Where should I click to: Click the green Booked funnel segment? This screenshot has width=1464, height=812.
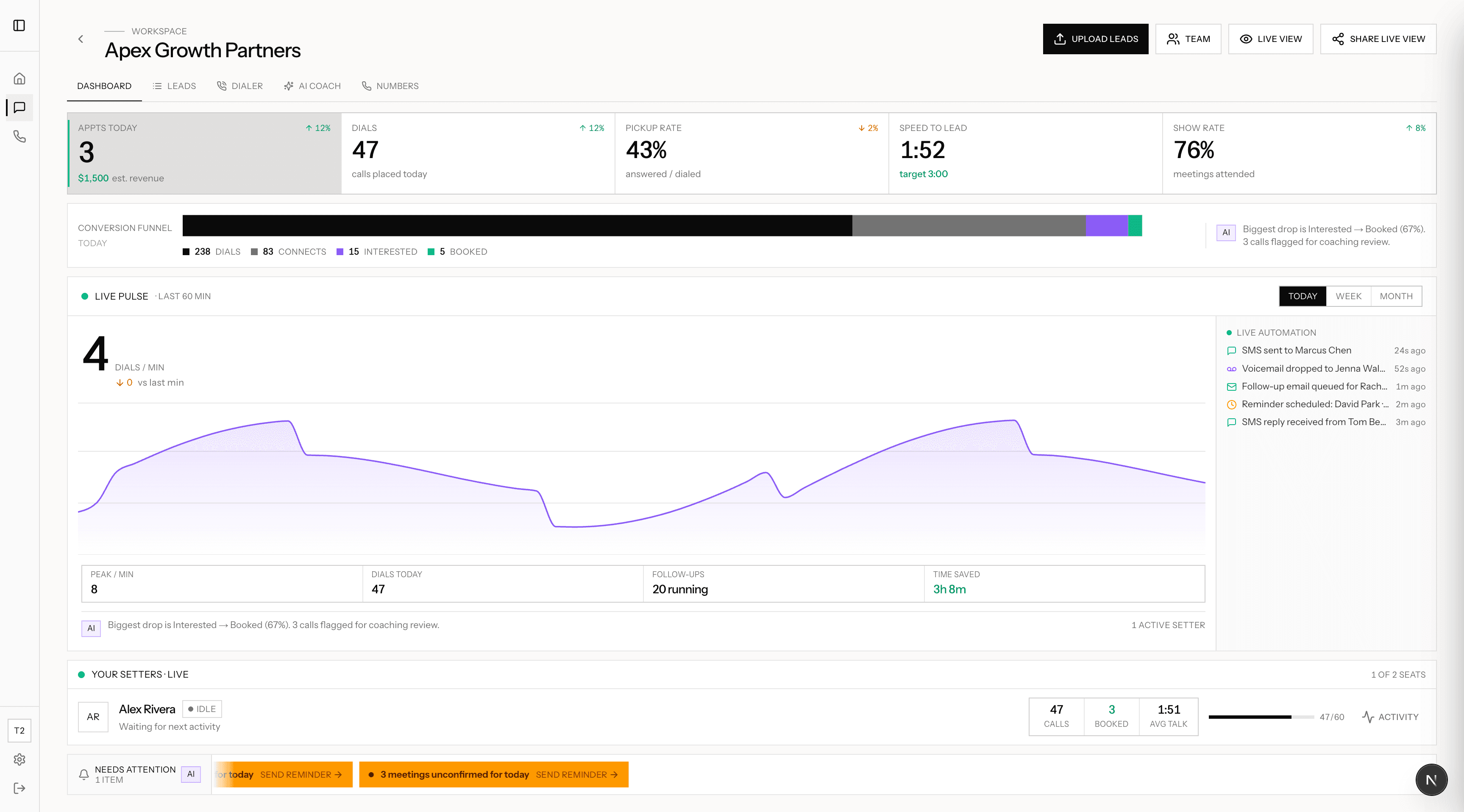click(x=1135, y=225)
